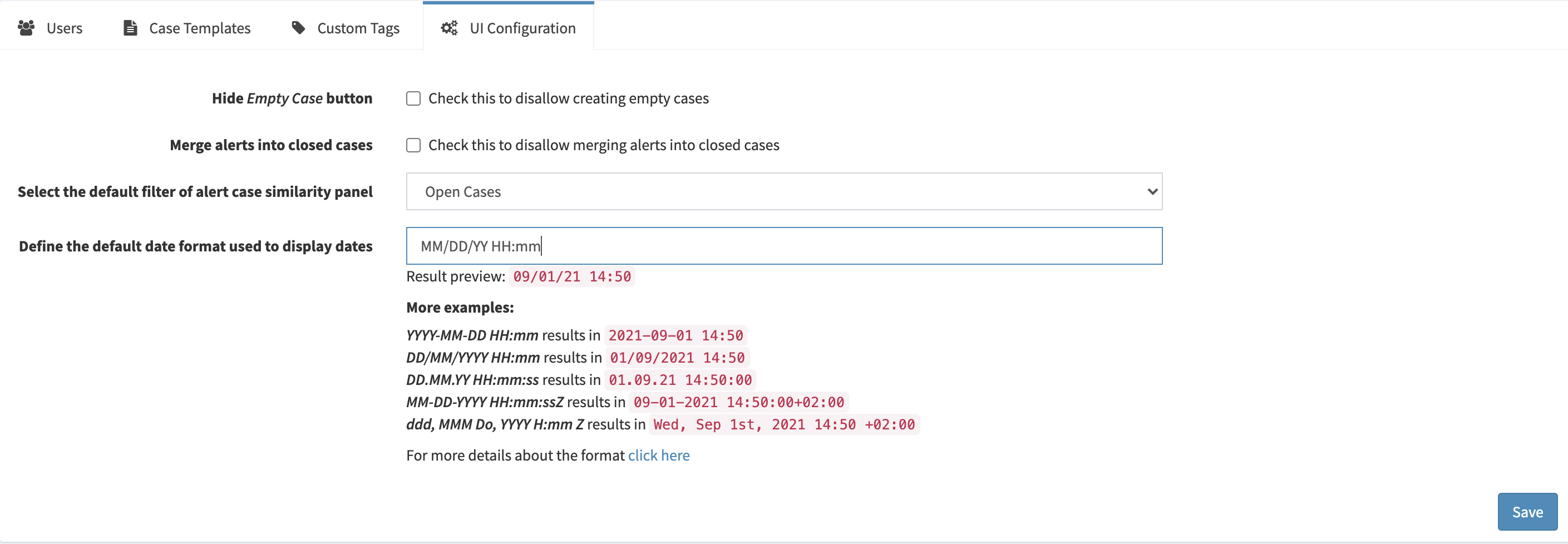
Task: Go to the Custom Tags tab
Action: [345, 28]
